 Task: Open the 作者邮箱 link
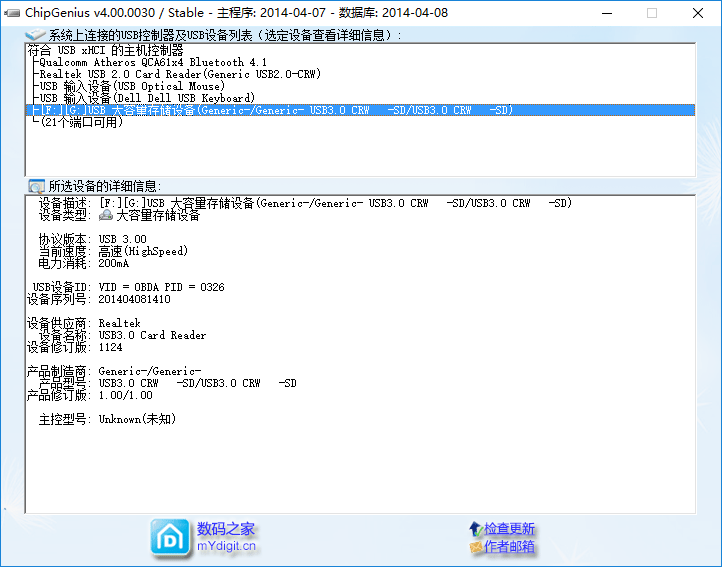click(x=509, y=547)
